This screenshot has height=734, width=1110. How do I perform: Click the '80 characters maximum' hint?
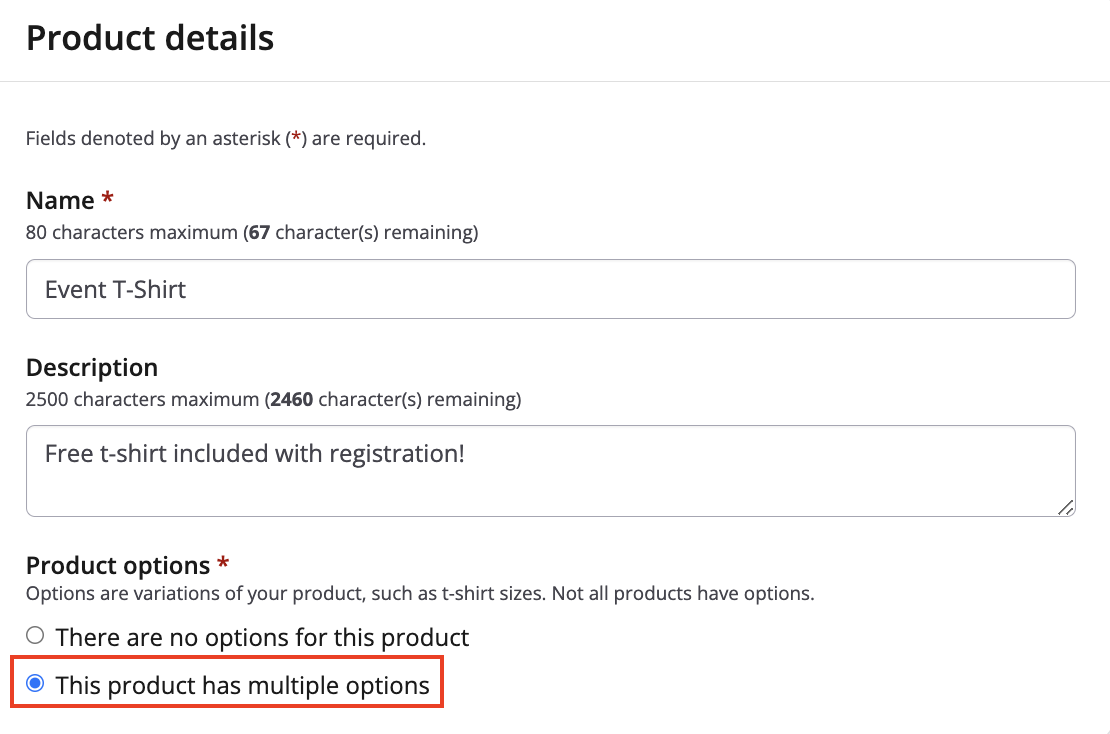click(131, 233)
